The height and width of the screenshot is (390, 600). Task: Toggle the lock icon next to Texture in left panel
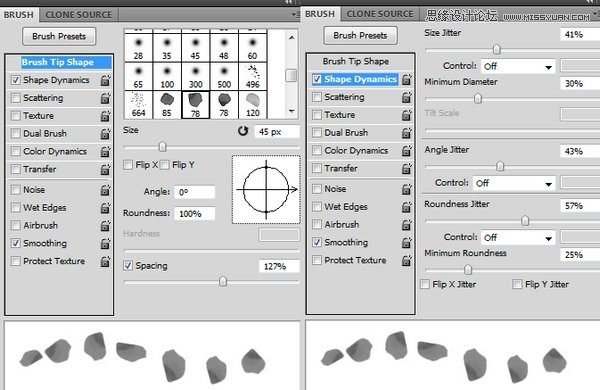(105, 116)
